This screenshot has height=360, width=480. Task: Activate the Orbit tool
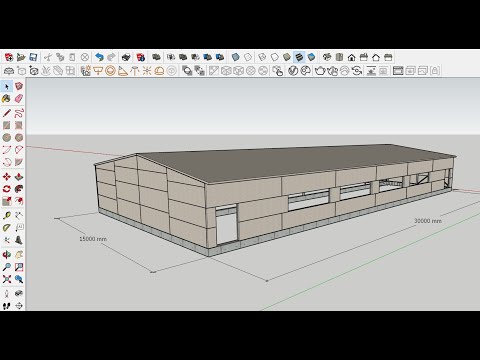tap(7, 255)
